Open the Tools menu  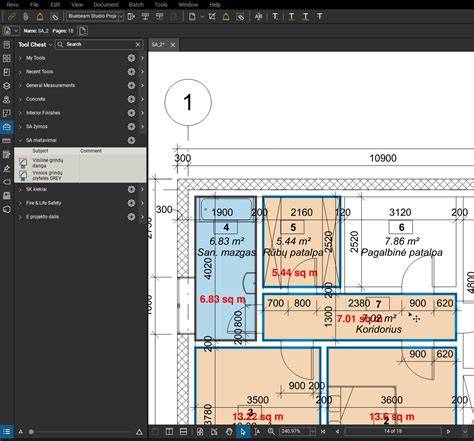point(161,5)
